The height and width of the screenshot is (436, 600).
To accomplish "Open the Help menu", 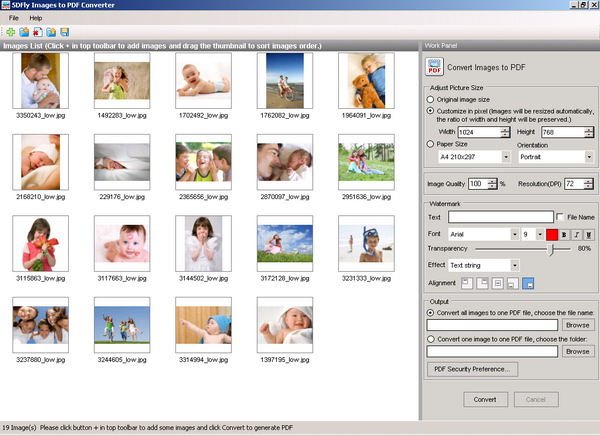I will pyautogui.click(x=36, y=18).
